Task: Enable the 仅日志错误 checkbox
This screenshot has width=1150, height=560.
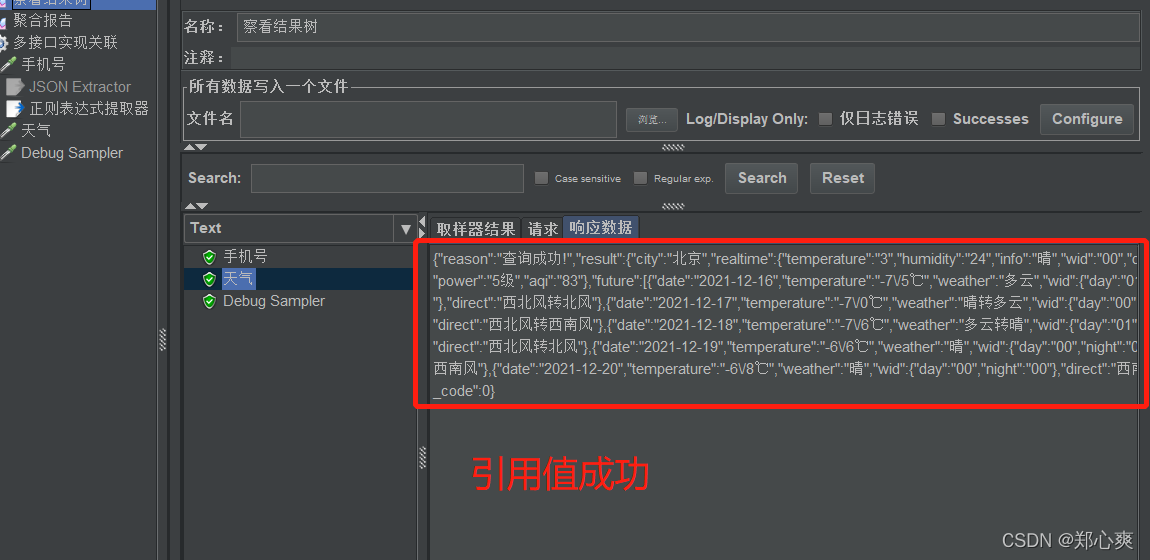Action: [x=826, y=119]
